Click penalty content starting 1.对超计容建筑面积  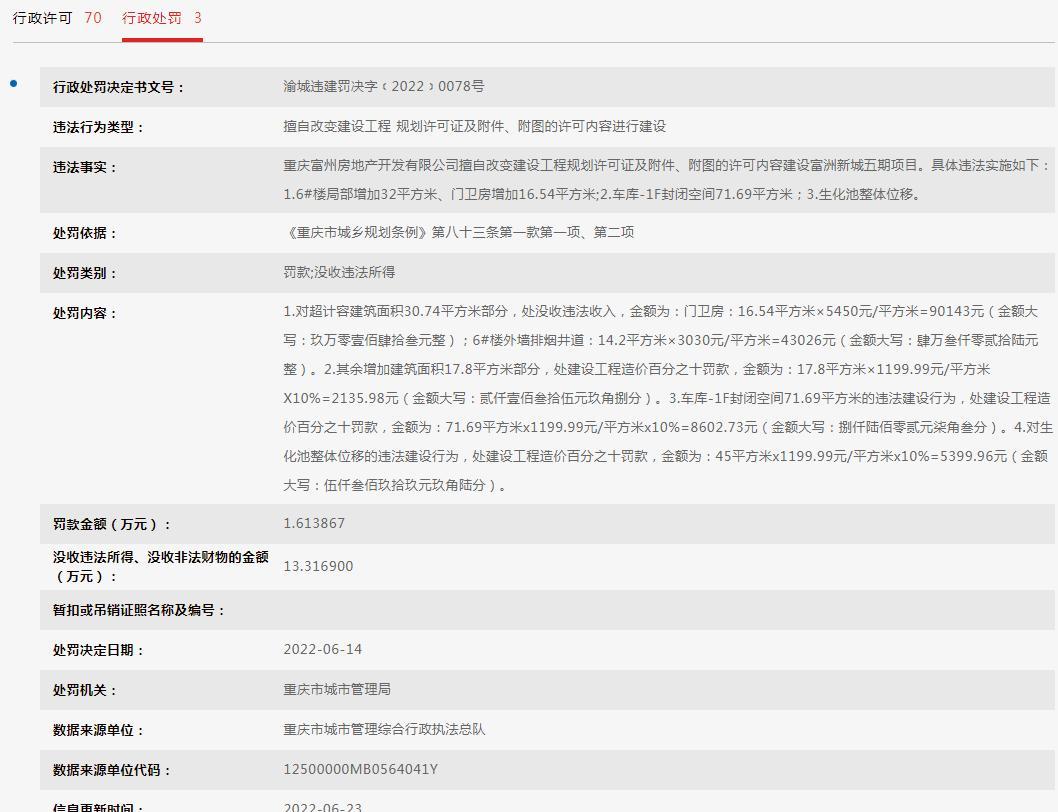[x=668, y=398]
